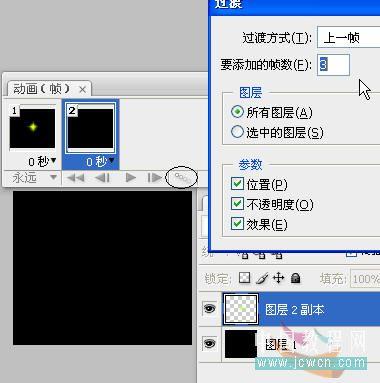
Task: Play the frame animation
Action: (x=131, y=178)
